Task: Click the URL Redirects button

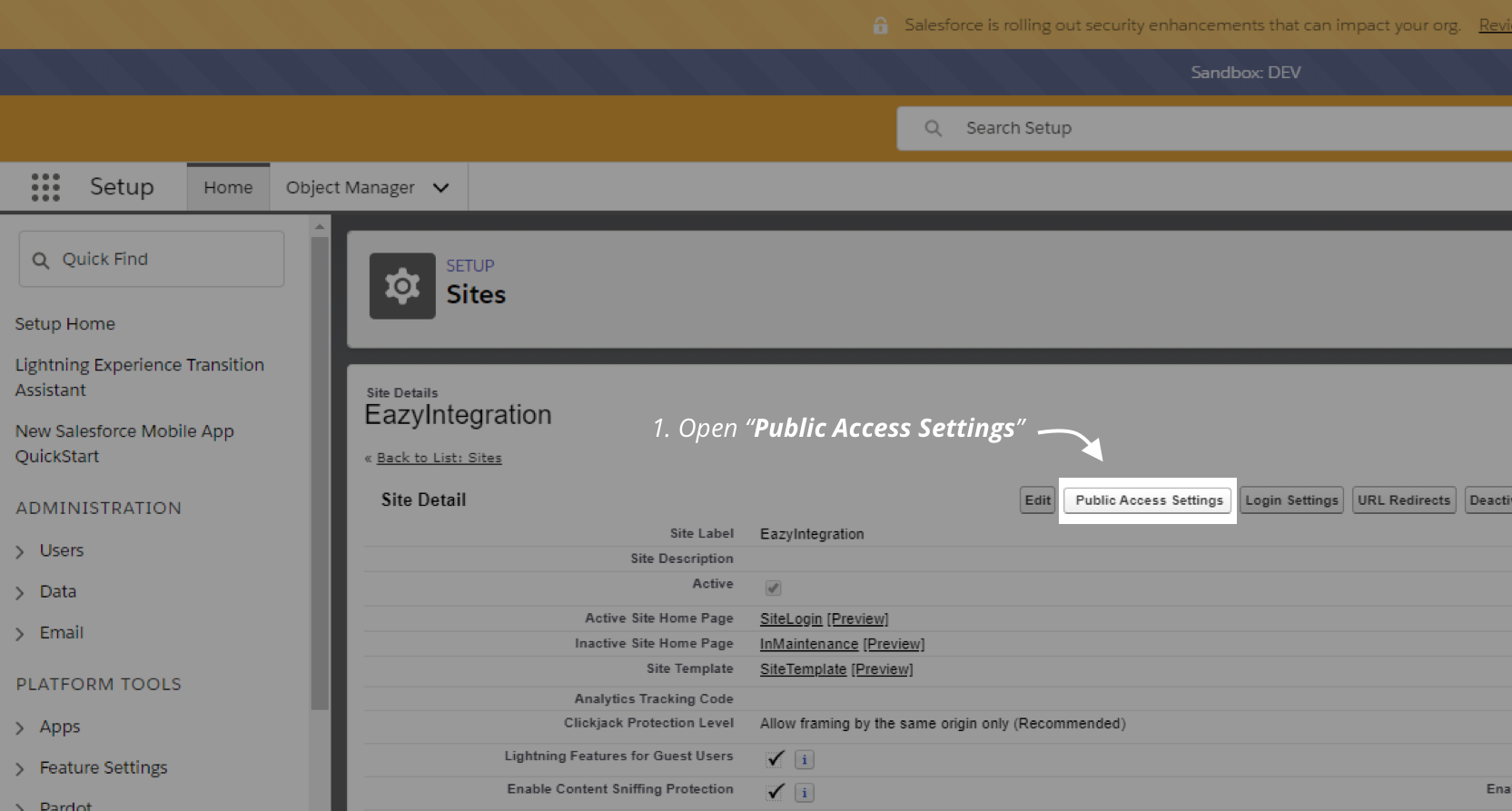Action: pos(1404,500)
